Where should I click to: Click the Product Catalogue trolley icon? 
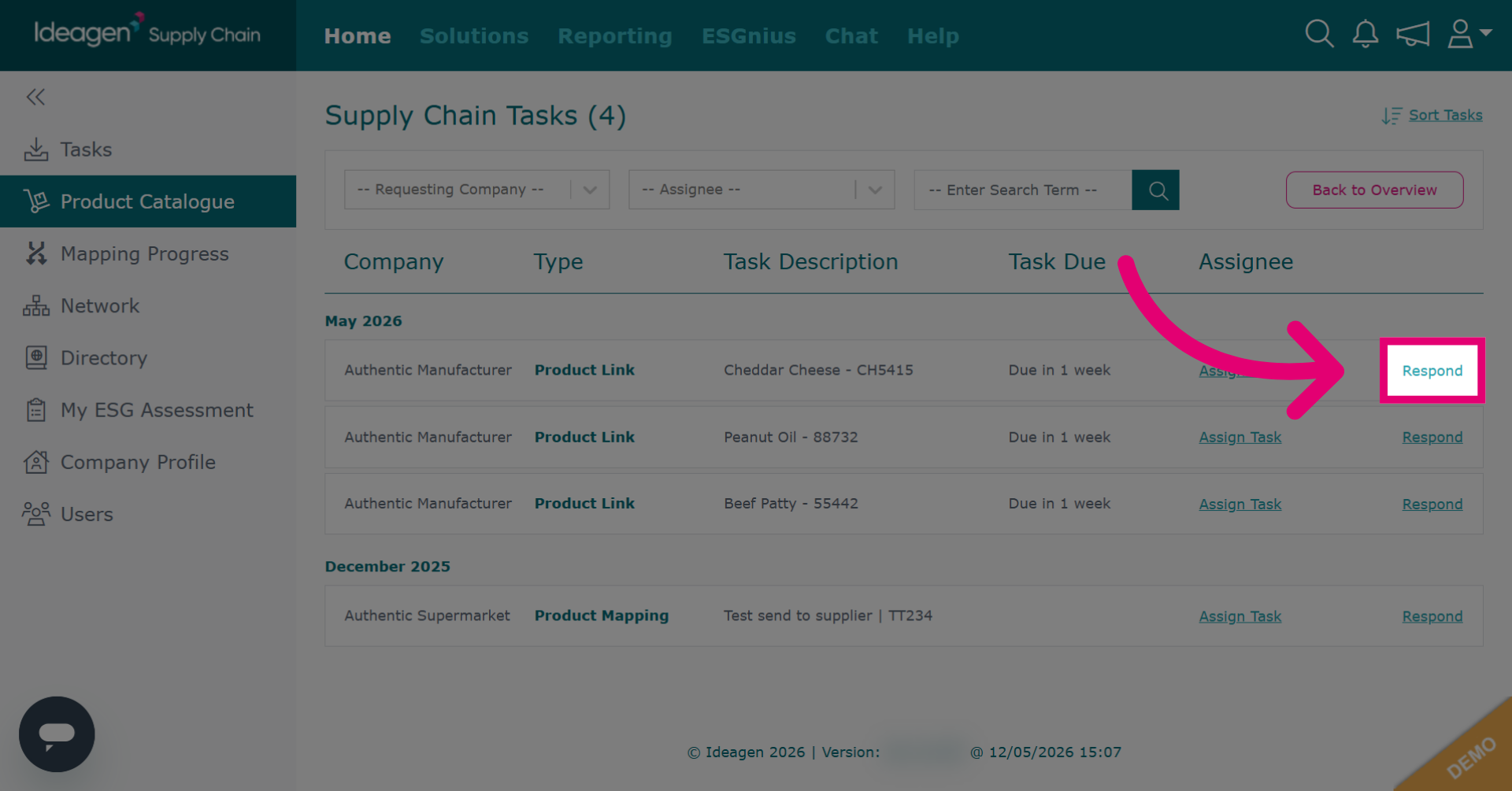36,201
